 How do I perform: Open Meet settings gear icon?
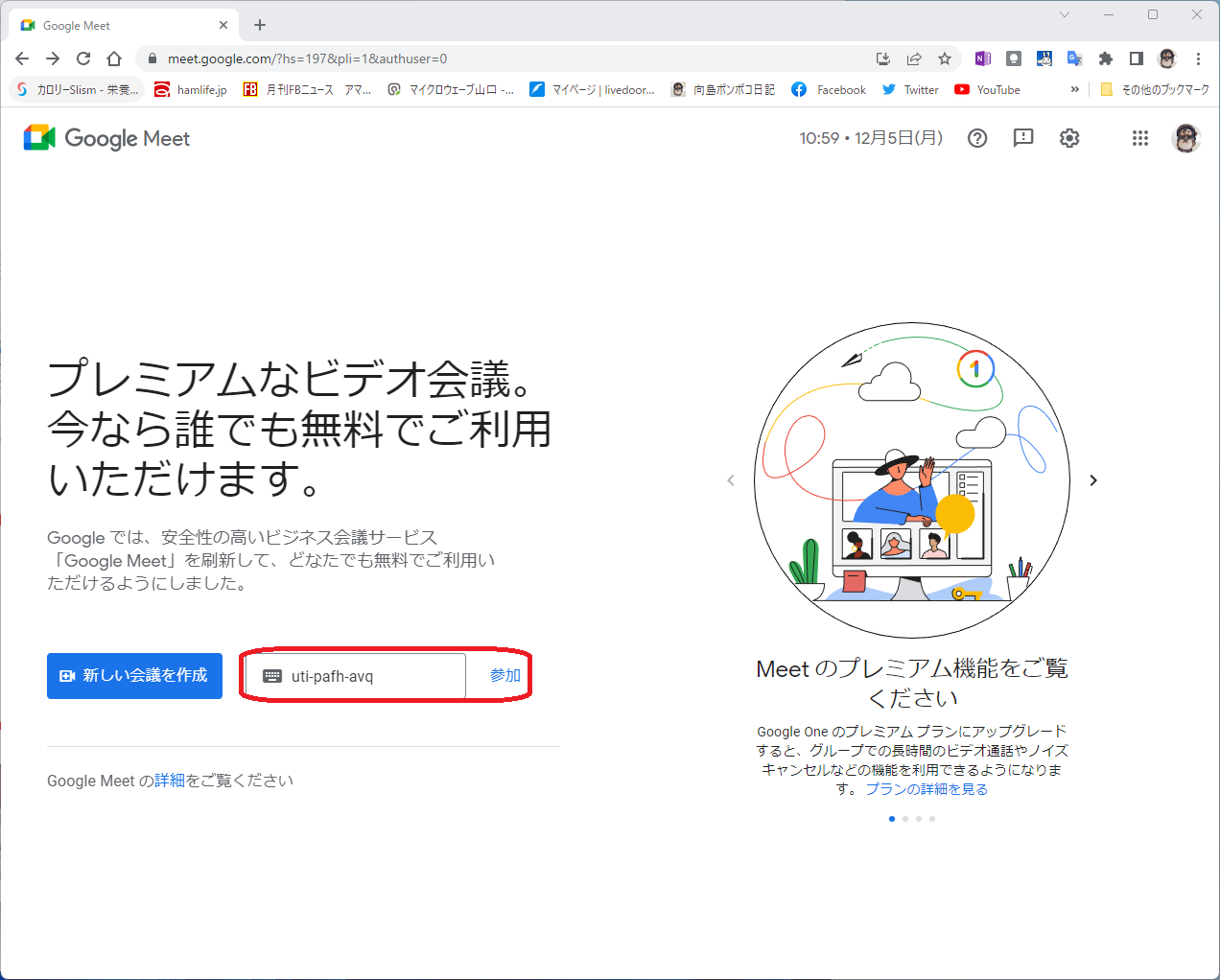[x=1069, y=138]
